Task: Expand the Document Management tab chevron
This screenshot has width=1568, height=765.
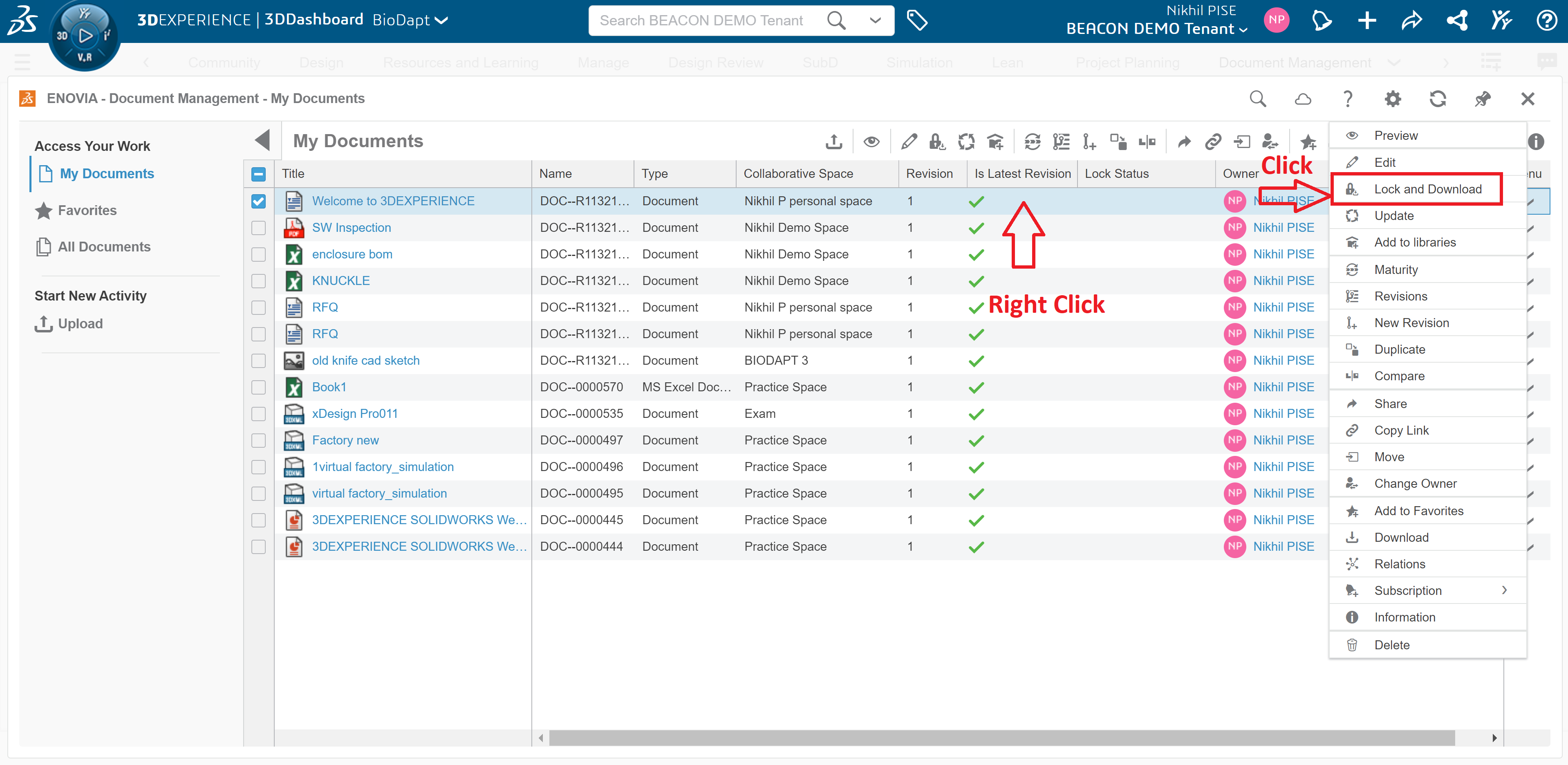Action: pyautogui.click(x=1394, y=63)
